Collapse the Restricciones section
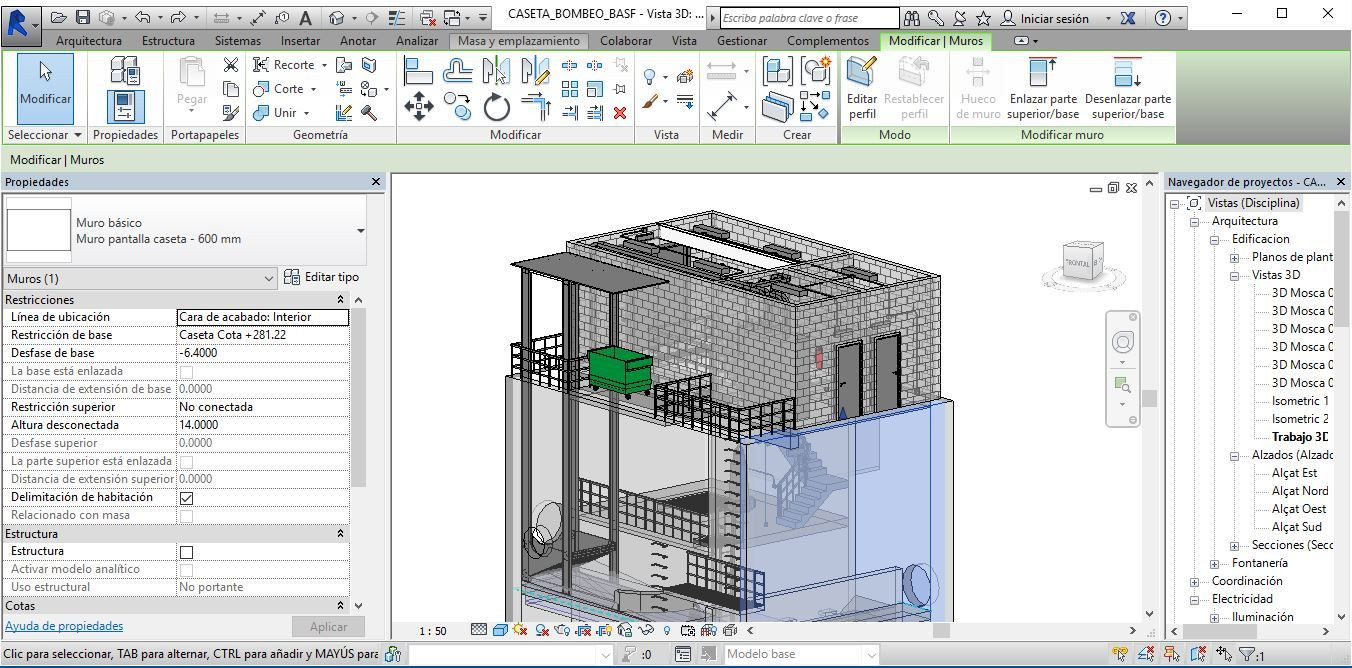The width and height of the screenshot is (1352, 668). point(341,300)
